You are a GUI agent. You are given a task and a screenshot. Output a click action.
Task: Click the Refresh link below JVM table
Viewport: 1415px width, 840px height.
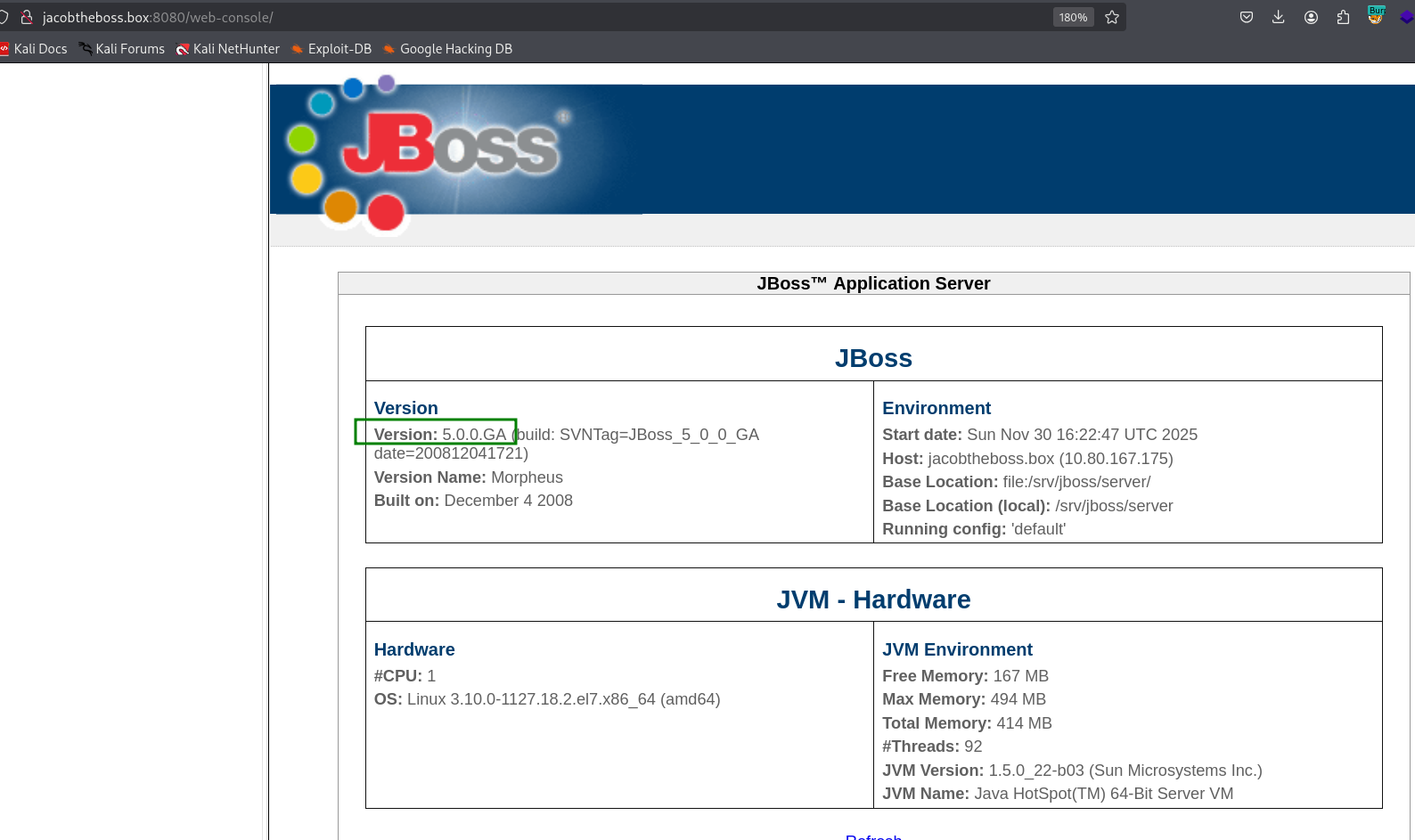(873, 836)
